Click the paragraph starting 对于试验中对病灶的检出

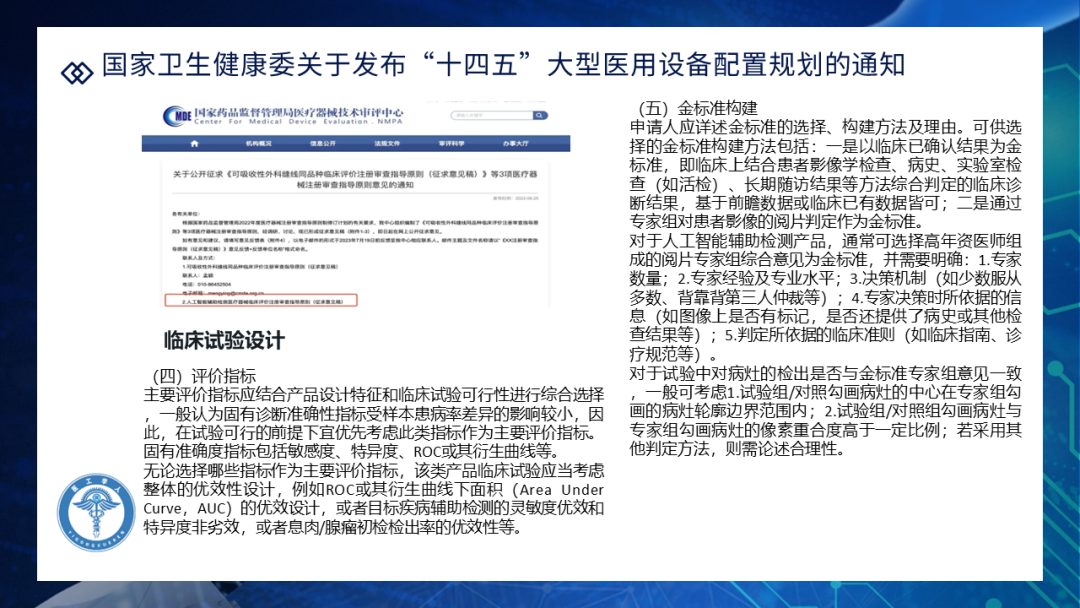point(825,412)
